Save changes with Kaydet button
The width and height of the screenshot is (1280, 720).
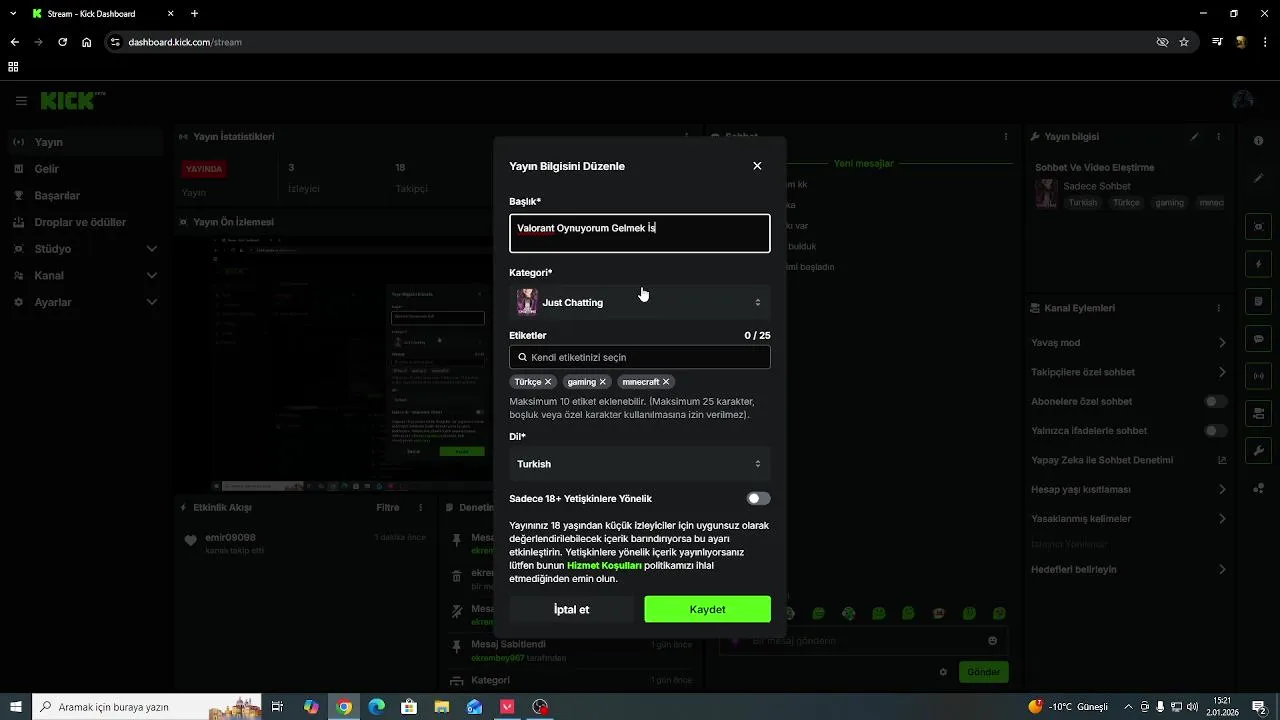point(708,609)
